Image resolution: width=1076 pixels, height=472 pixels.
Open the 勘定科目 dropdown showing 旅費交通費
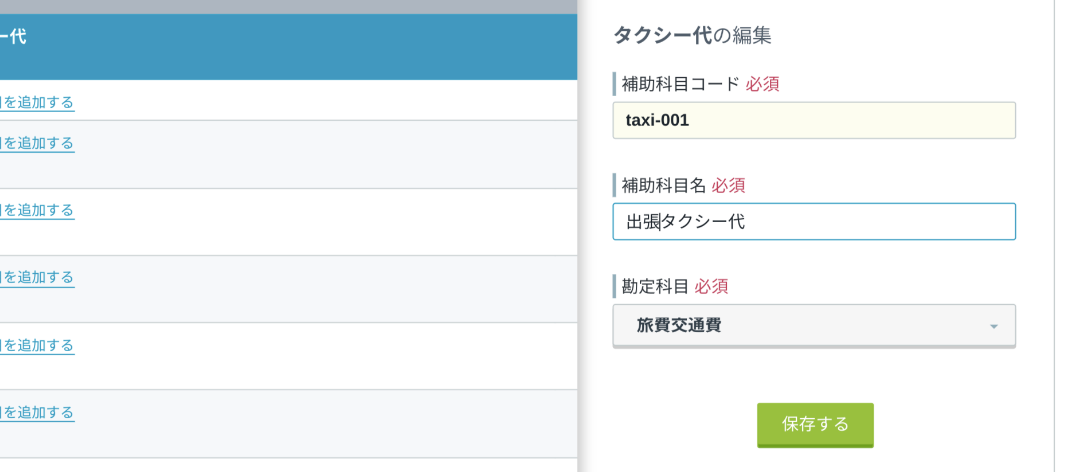coord(814,326)
